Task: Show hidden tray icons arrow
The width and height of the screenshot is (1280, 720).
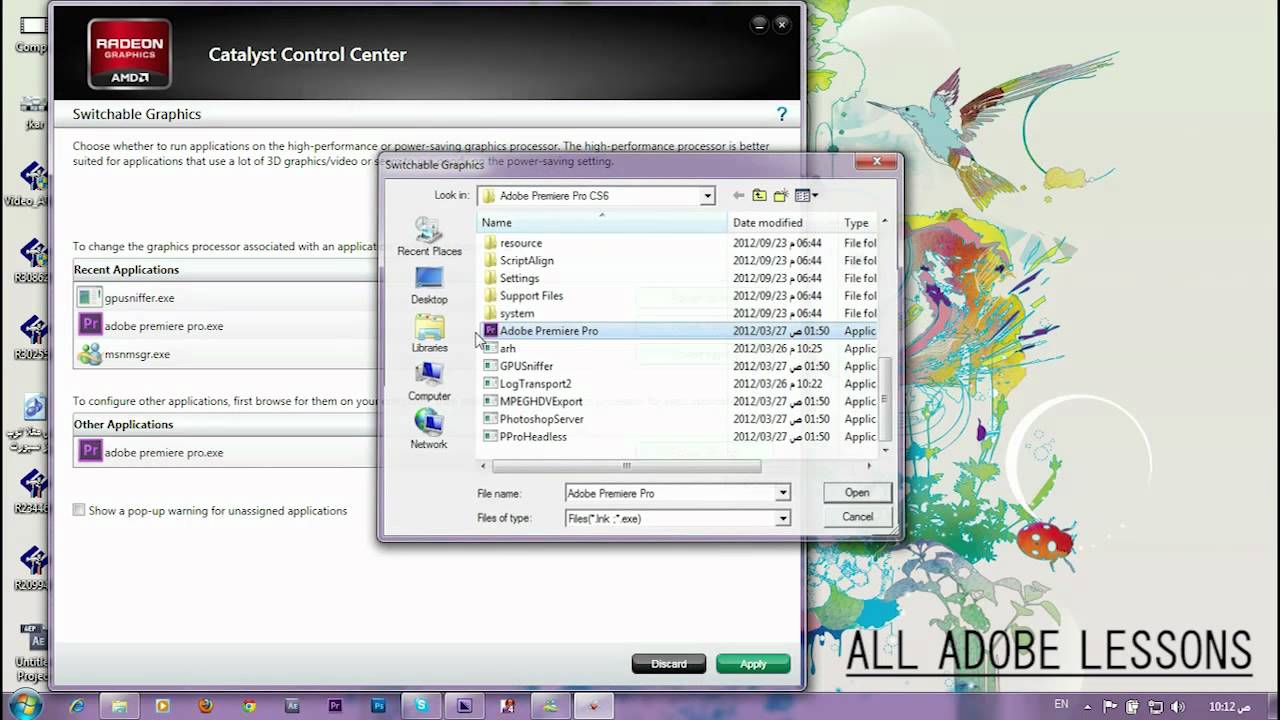Action: (1088, 706)
